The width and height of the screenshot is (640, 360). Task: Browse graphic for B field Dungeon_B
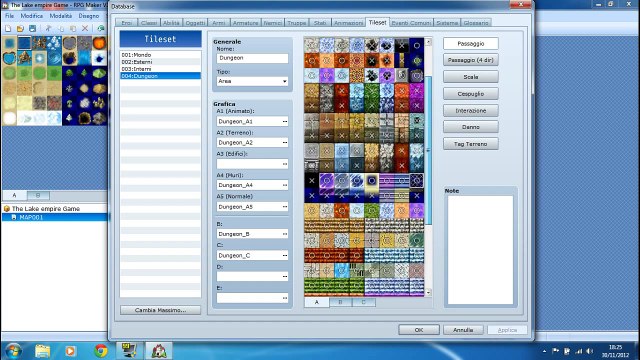point(284,234)
